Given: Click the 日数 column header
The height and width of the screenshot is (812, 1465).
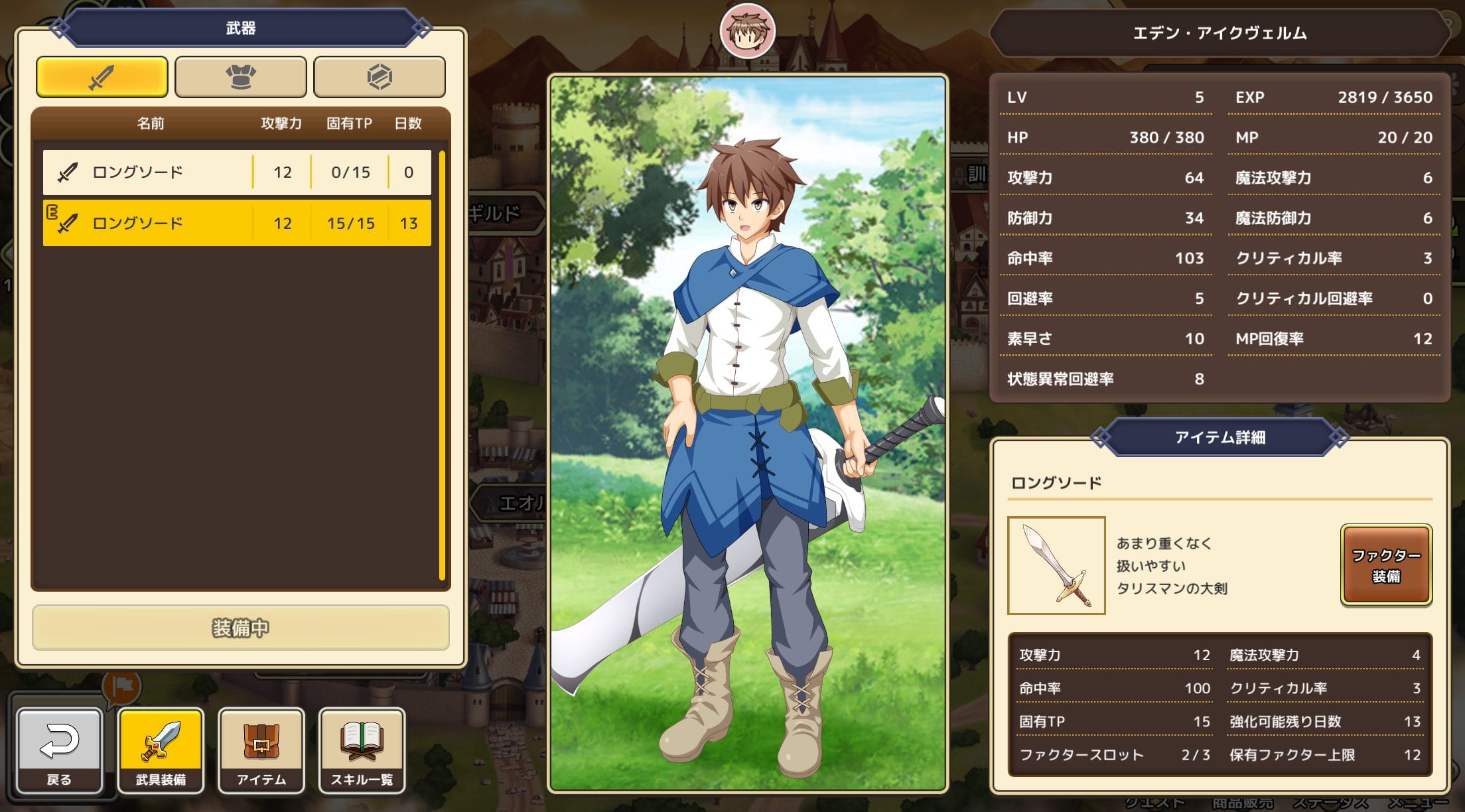Looking at the screenshot, I should pos(408,123).
